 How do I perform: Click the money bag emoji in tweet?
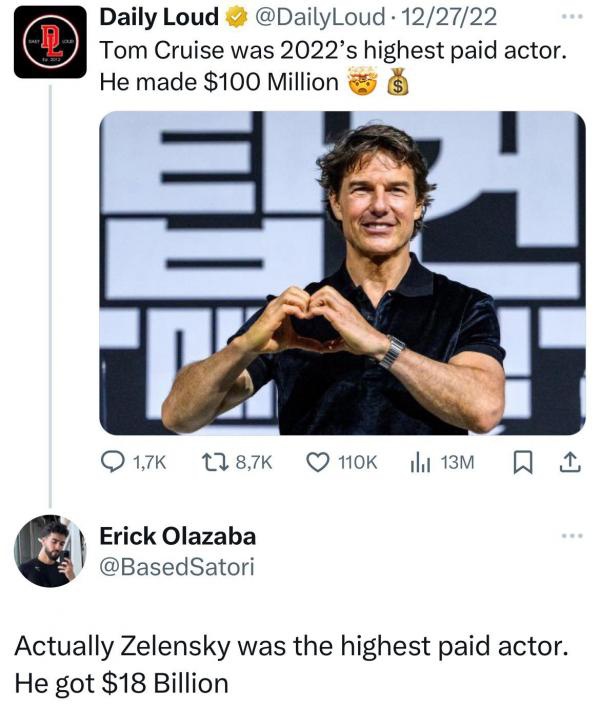tap(398, 84)
